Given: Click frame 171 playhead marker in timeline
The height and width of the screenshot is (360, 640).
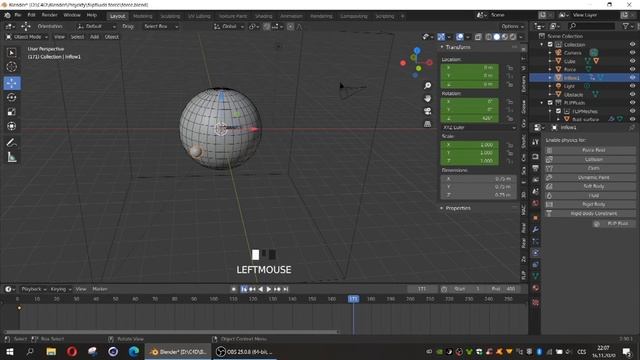Looking at the screenshot, I should (x=353, y=299).
